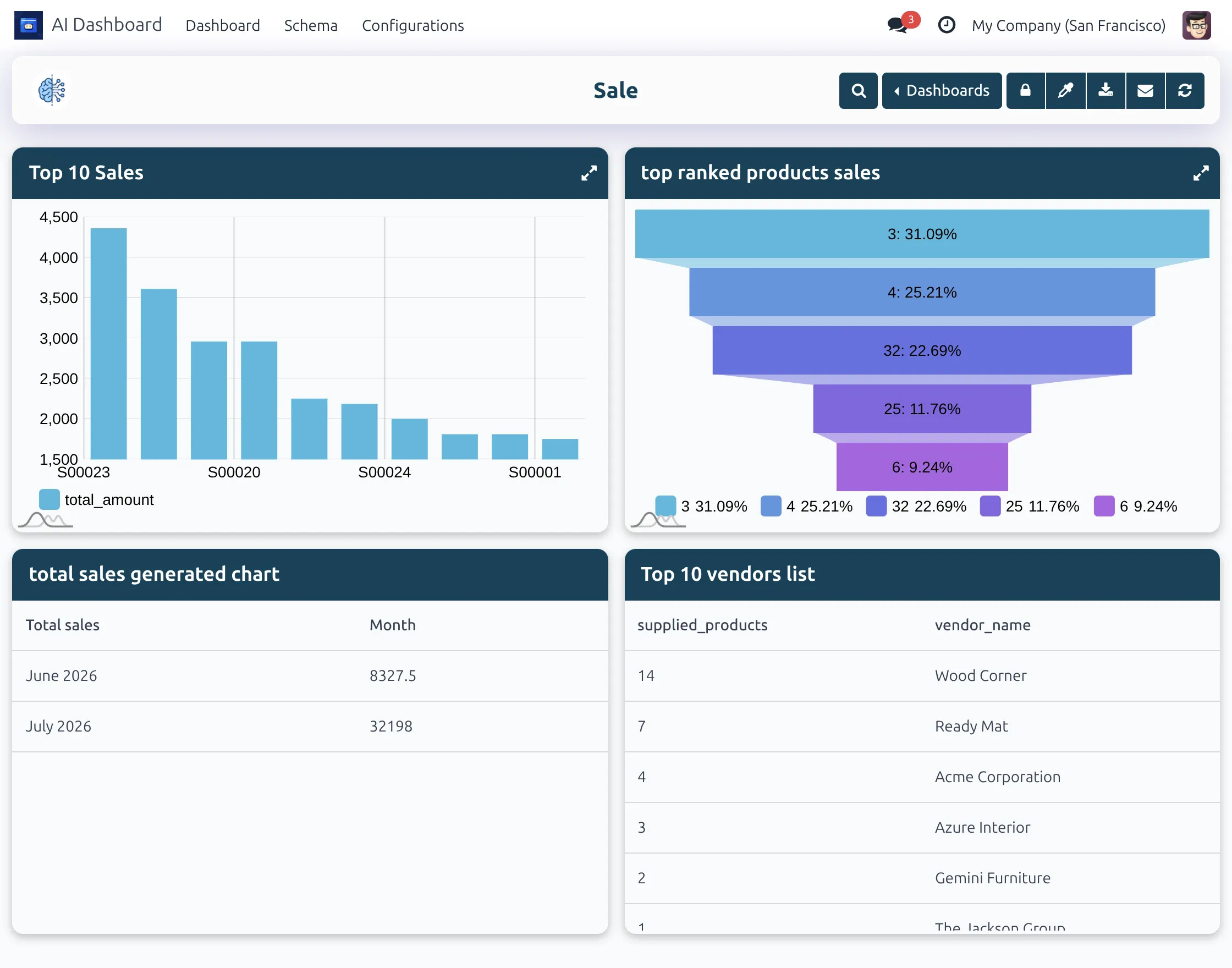The height and width of the screenshot is (968, 1232).
Task: Click the AI brain icon
Action: point(52,90)
